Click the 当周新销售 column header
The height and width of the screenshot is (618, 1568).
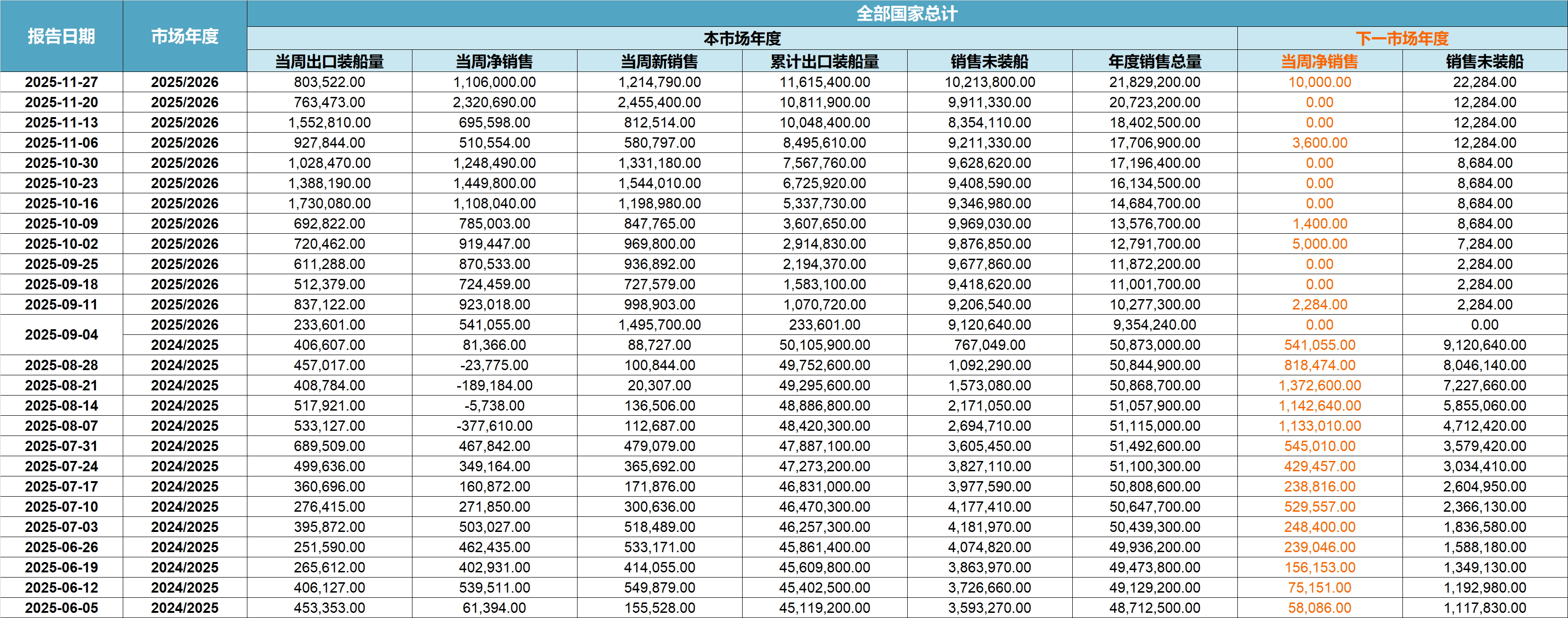click(659, 62)
